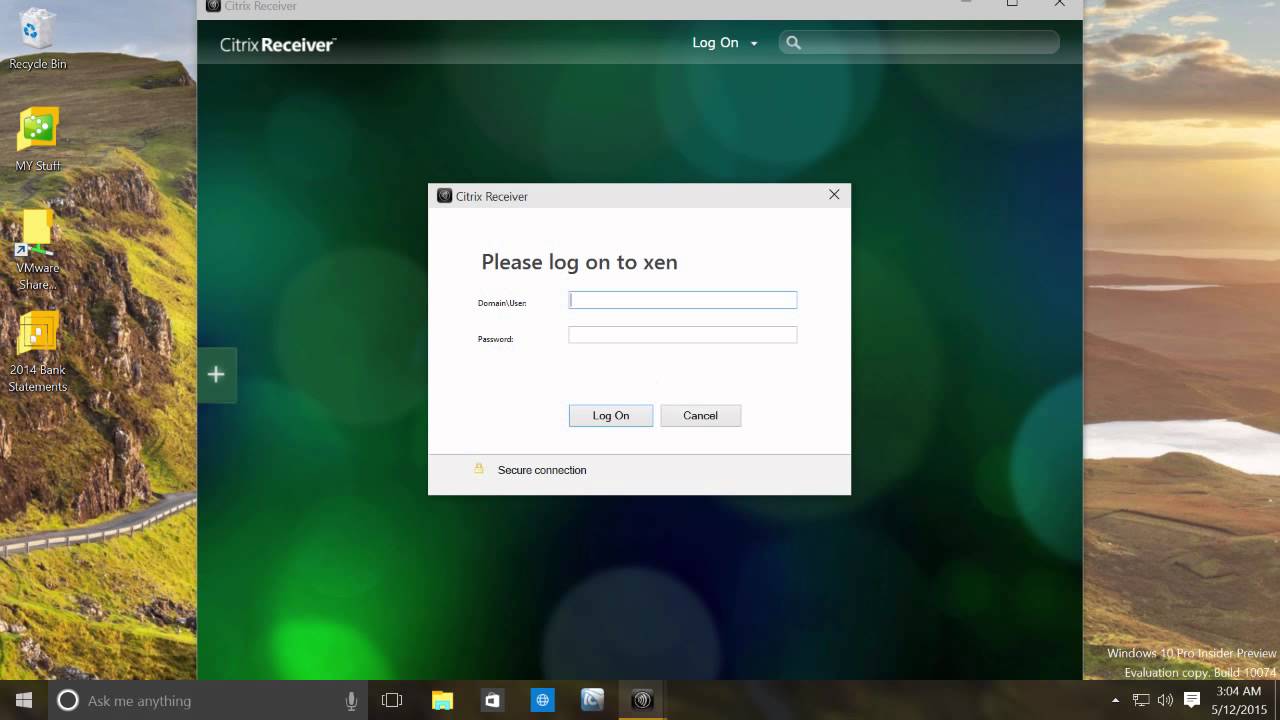Close the Citrix Receiver logon dialog
This screenshot has width=1280, height=720.
click(x=834, y=195)
